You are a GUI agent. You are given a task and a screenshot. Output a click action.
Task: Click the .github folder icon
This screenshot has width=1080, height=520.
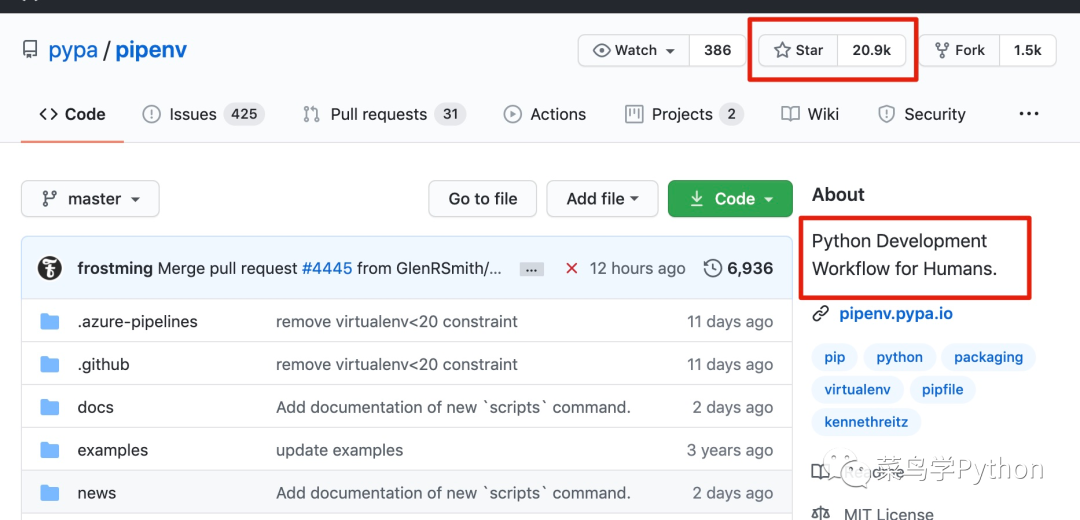pyautogui.click(x=50, y=364)
